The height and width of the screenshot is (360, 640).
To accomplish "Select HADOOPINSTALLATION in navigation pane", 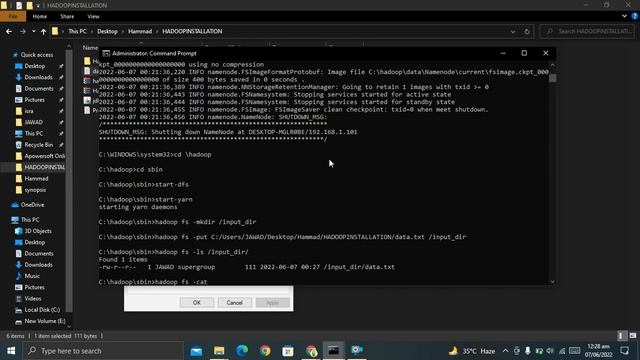I will click(44, 167).
